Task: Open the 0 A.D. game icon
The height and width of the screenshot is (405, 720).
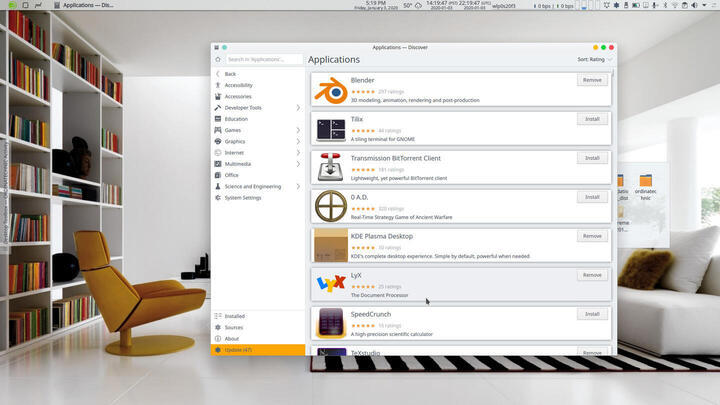Action: [331, 206]
